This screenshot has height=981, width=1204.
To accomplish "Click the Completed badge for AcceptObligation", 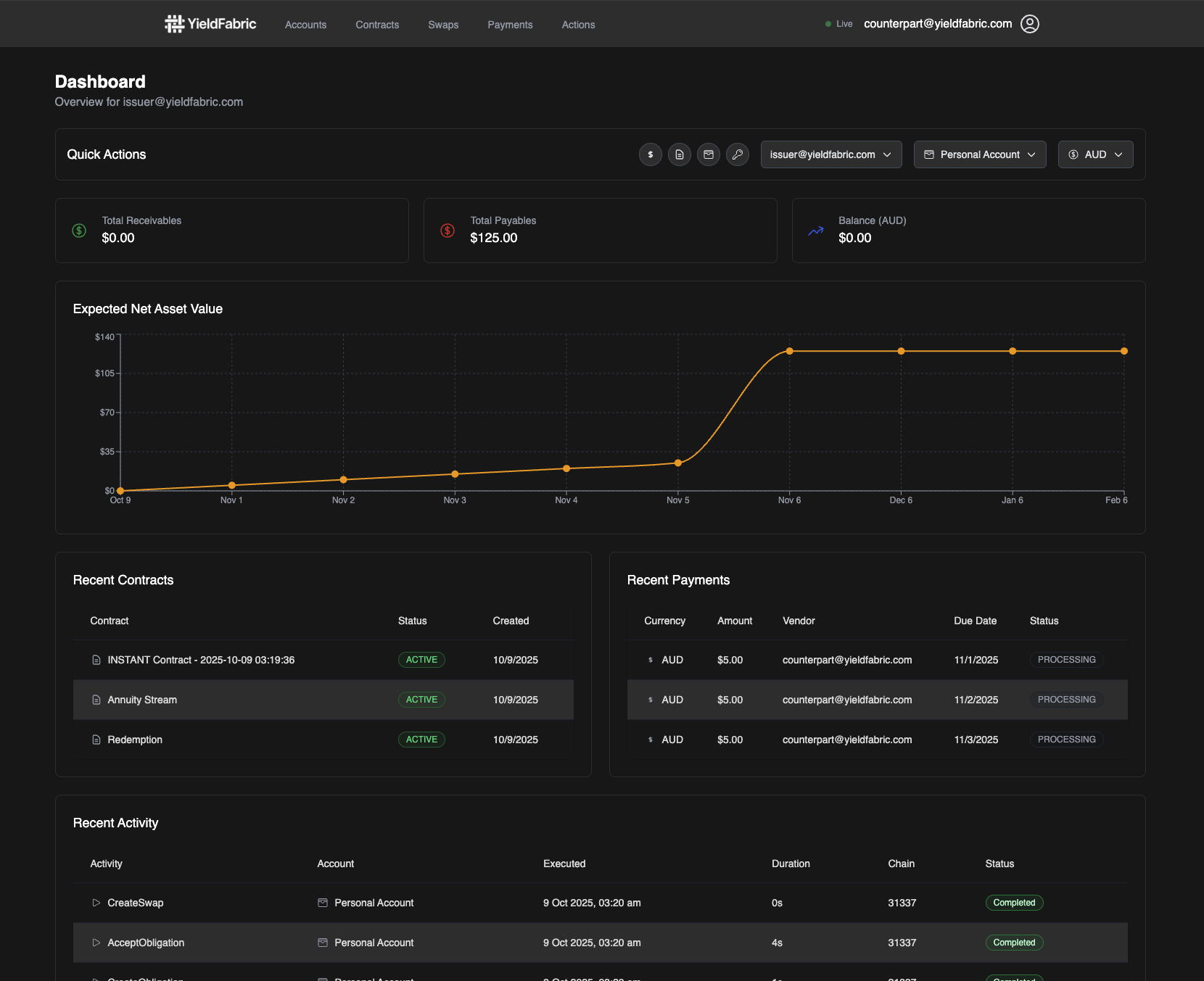I will (x=1014, y=943).
